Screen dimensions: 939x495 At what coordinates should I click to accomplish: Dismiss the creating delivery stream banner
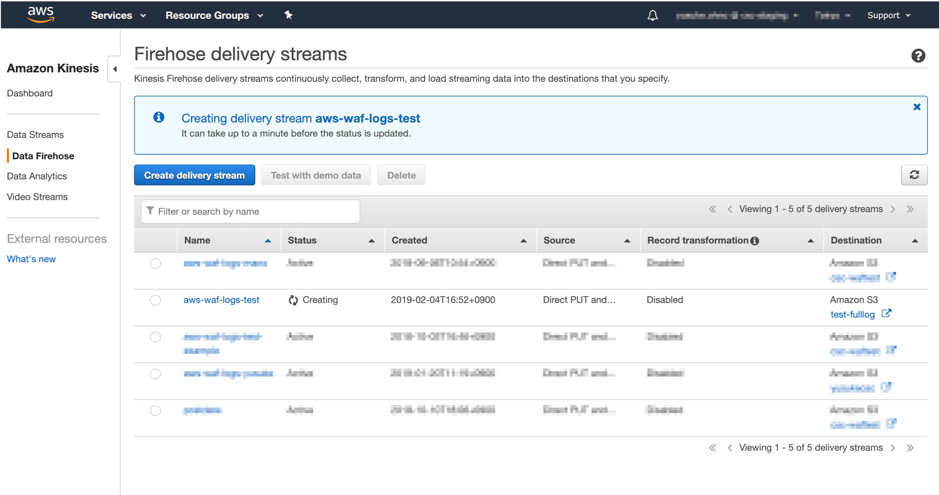[916, 107]
